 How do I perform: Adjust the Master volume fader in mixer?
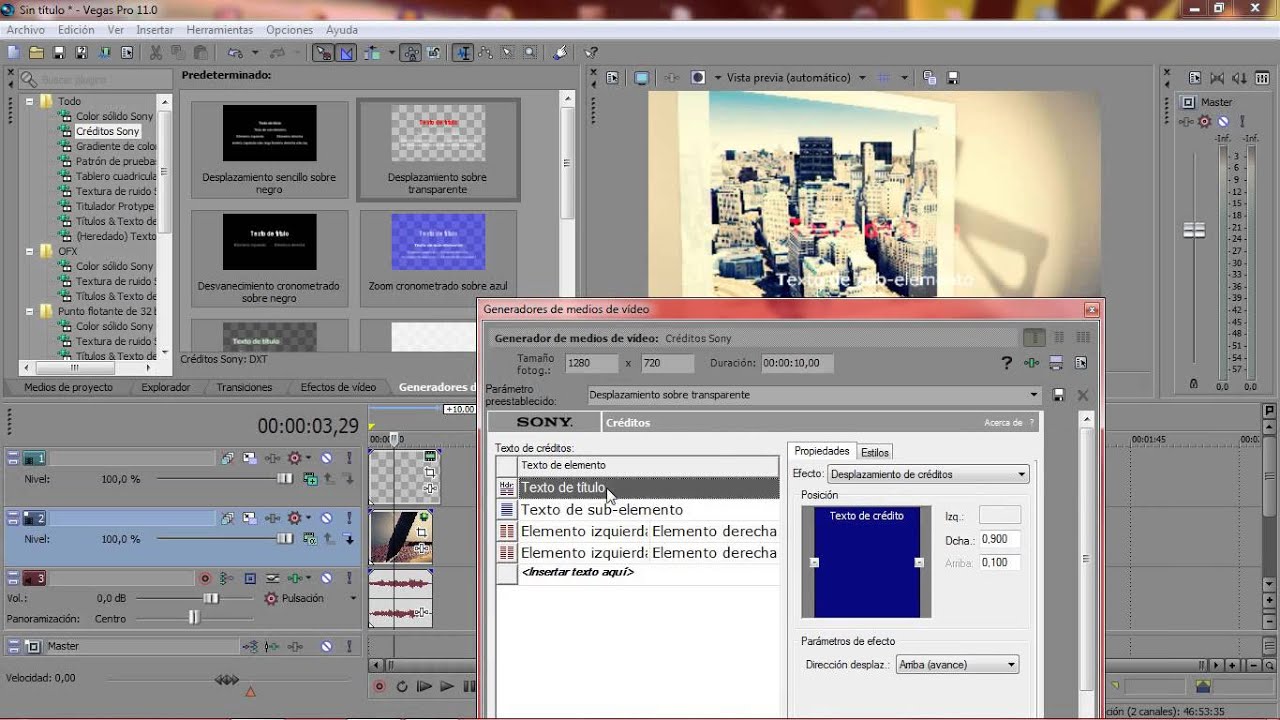1194,230
